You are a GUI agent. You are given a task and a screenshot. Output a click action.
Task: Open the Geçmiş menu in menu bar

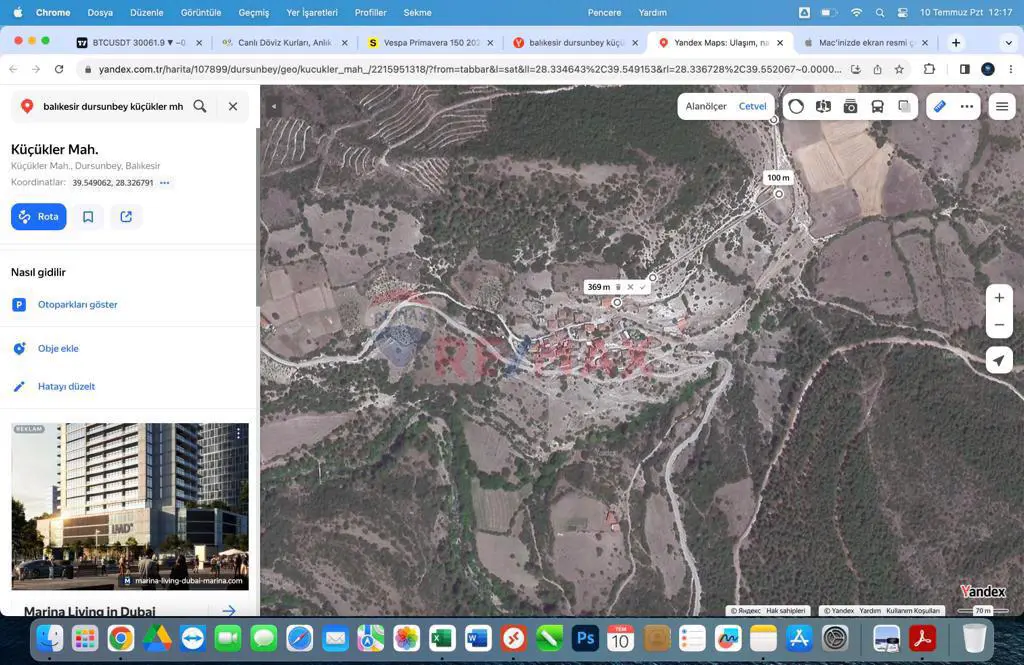tap(253, 12)
